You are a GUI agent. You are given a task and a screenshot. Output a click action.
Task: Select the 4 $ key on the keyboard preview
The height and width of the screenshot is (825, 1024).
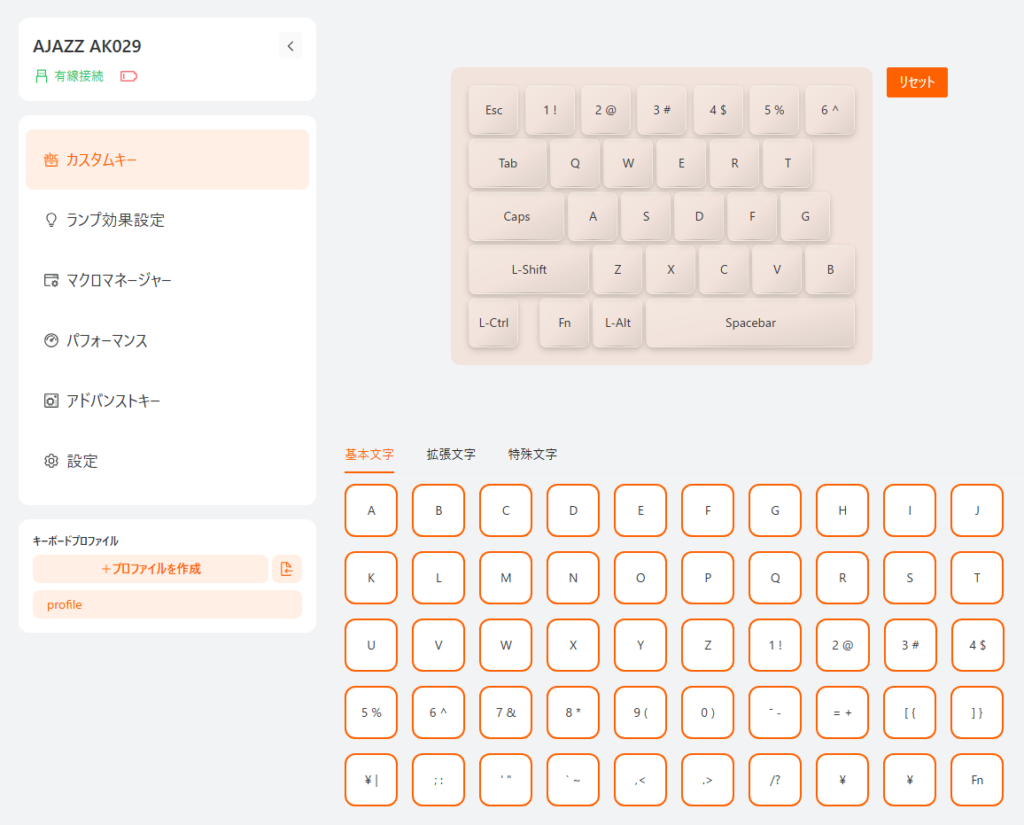tap(718, 110)
